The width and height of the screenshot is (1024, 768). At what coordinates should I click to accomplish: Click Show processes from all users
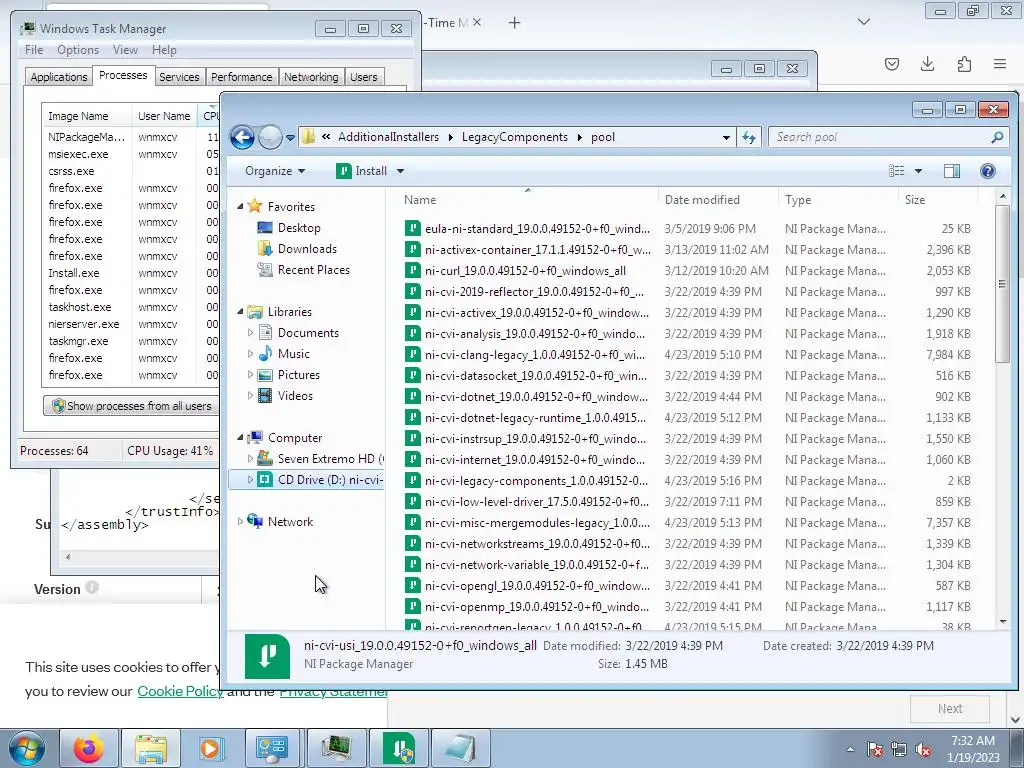(131, 406)
